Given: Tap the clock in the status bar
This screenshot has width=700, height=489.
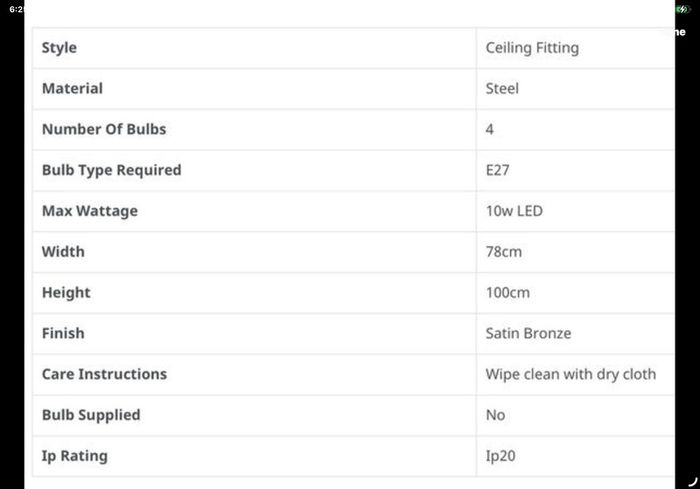Looking at the screenshot, I should (16, 9).
